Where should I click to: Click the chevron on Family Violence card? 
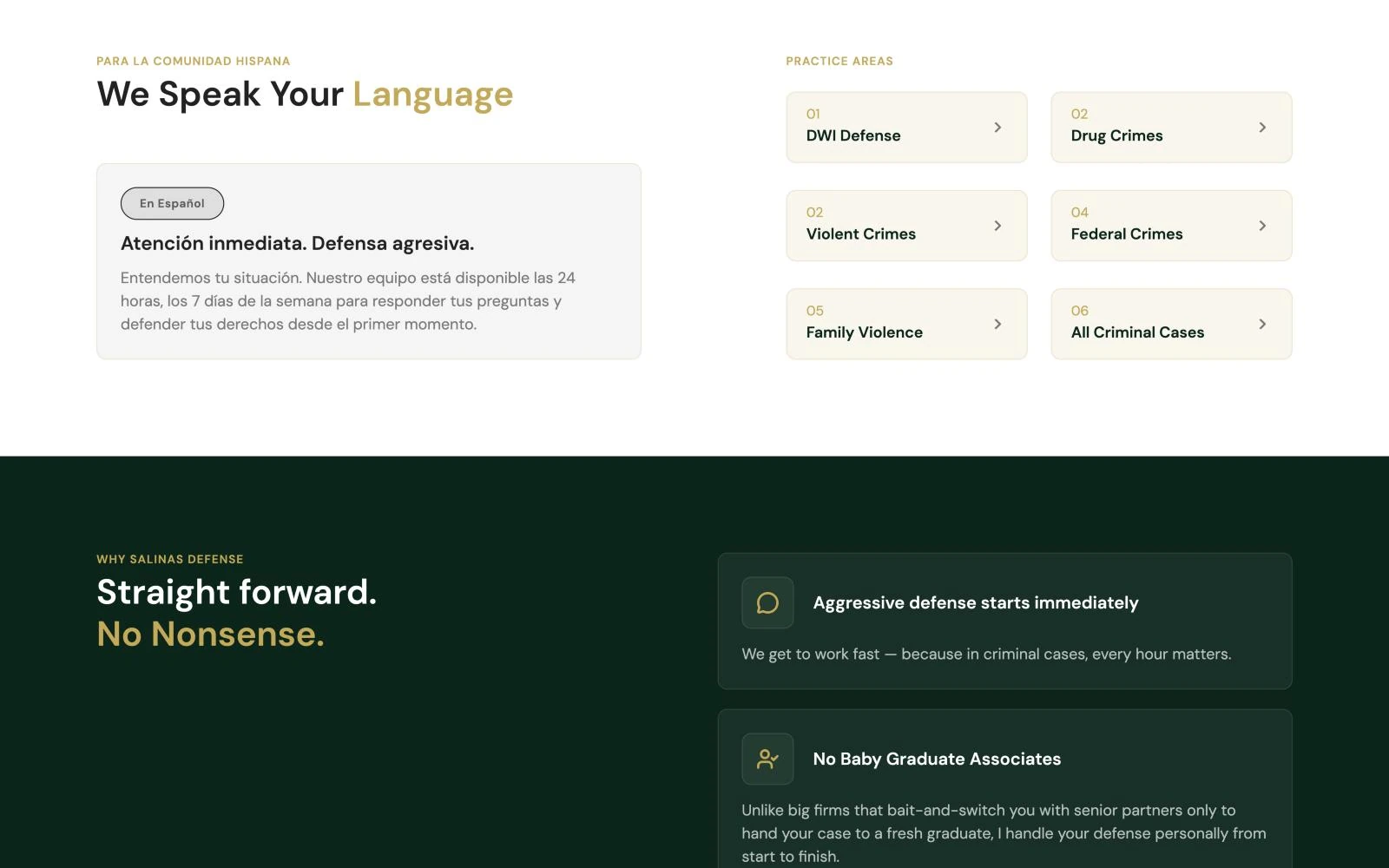pyautogui.click(x=997, y=324)
